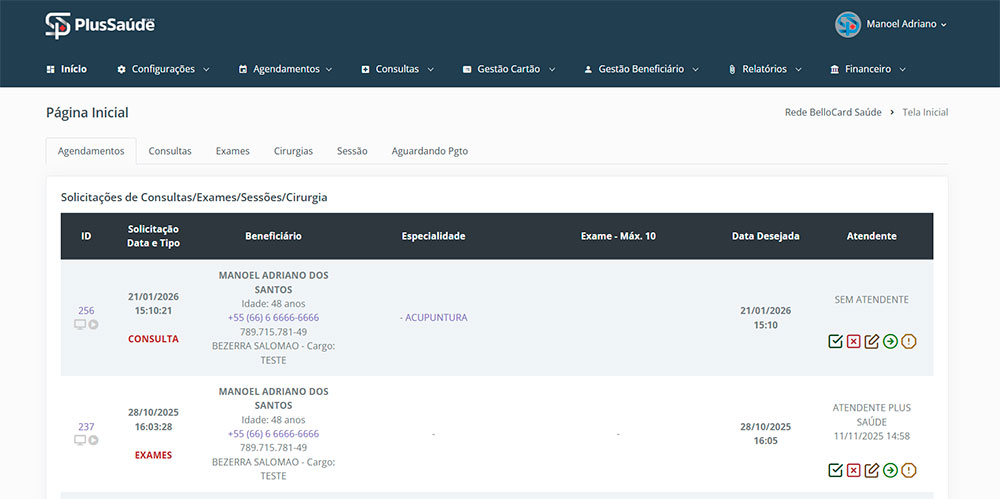Click the green checkmark icon for request 256
This screenshot has width=1000, height=499.
pyautogui.click(x=835, y=342)
